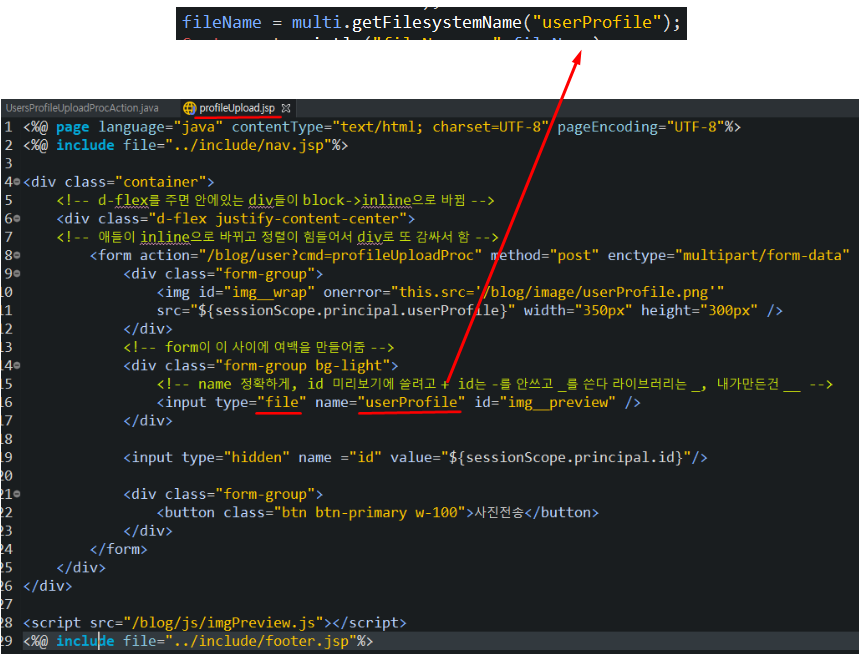Close the profileUpload.jsp tab
This screenshot has height=654, width=859.
(286, 108)
